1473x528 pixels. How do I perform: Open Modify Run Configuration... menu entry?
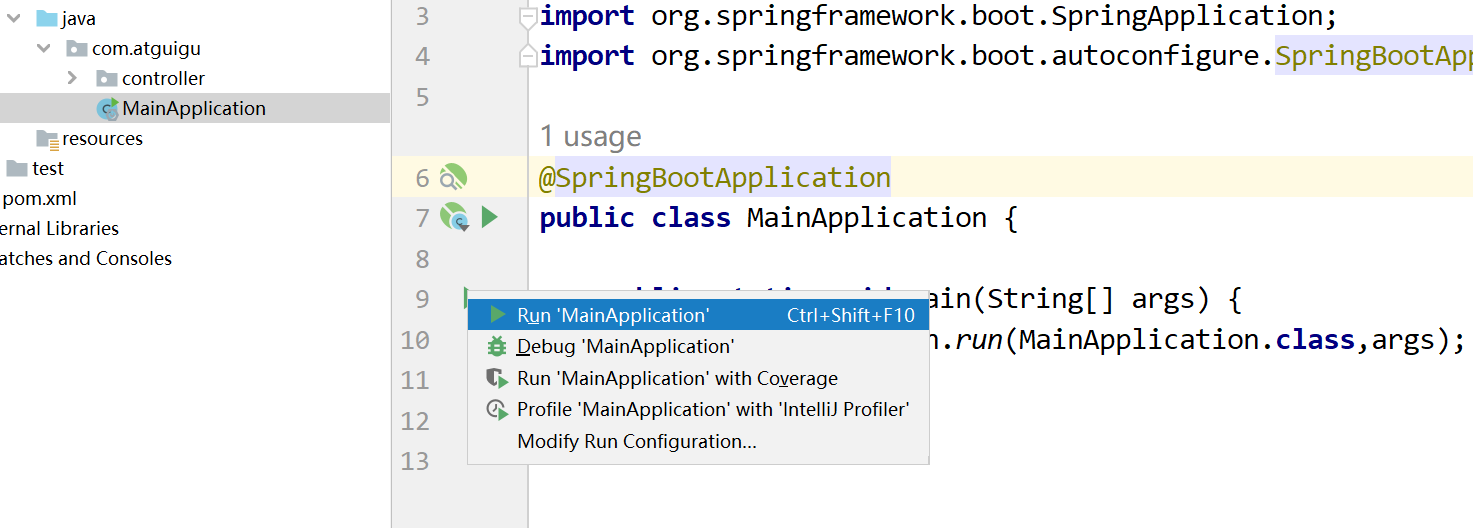636,442
